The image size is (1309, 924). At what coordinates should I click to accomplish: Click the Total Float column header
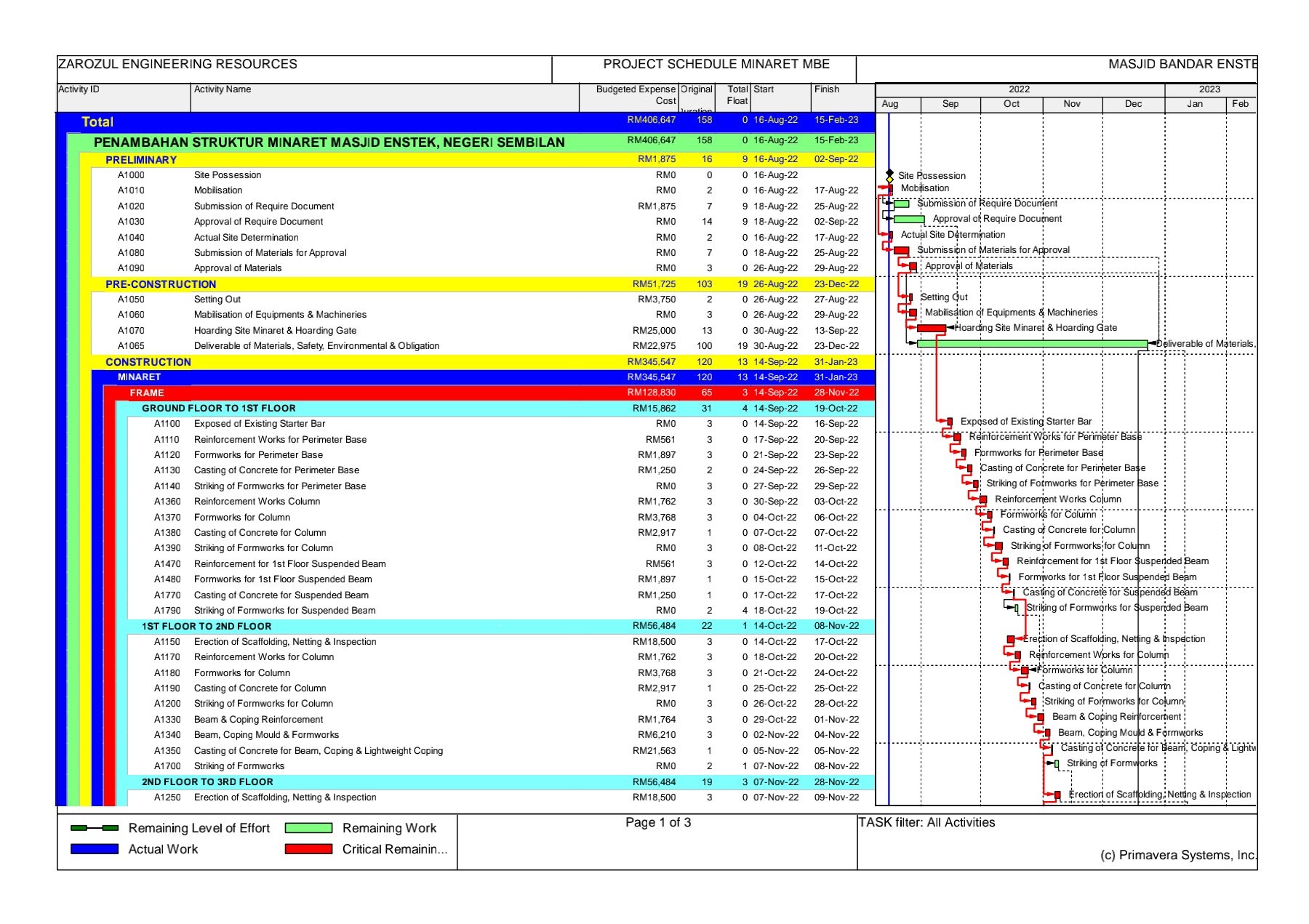pos(736,96)
